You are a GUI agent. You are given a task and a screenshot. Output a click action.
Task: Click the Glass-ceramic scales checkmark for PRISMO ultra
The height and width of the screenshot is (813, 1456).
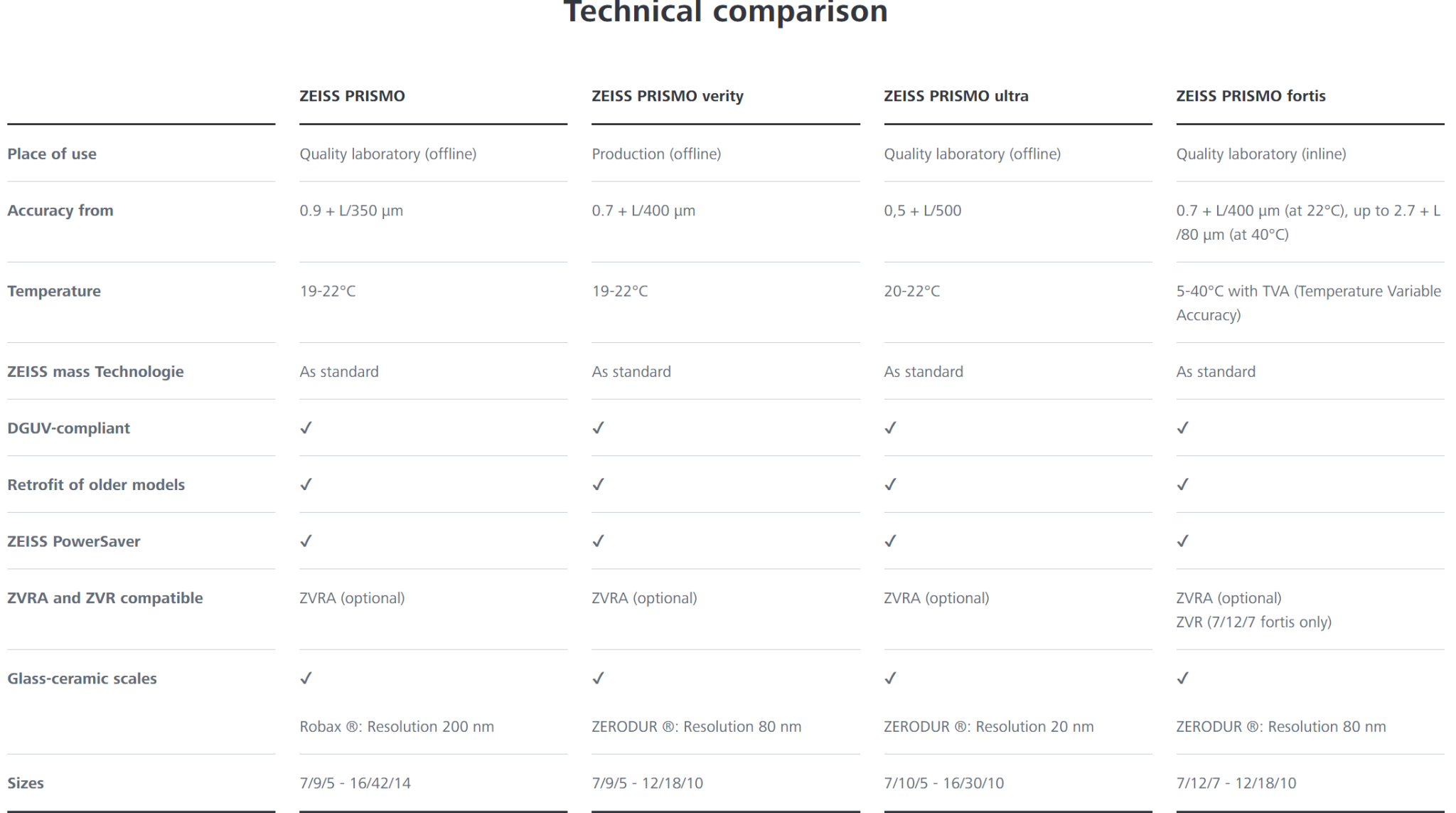[891, 679]
